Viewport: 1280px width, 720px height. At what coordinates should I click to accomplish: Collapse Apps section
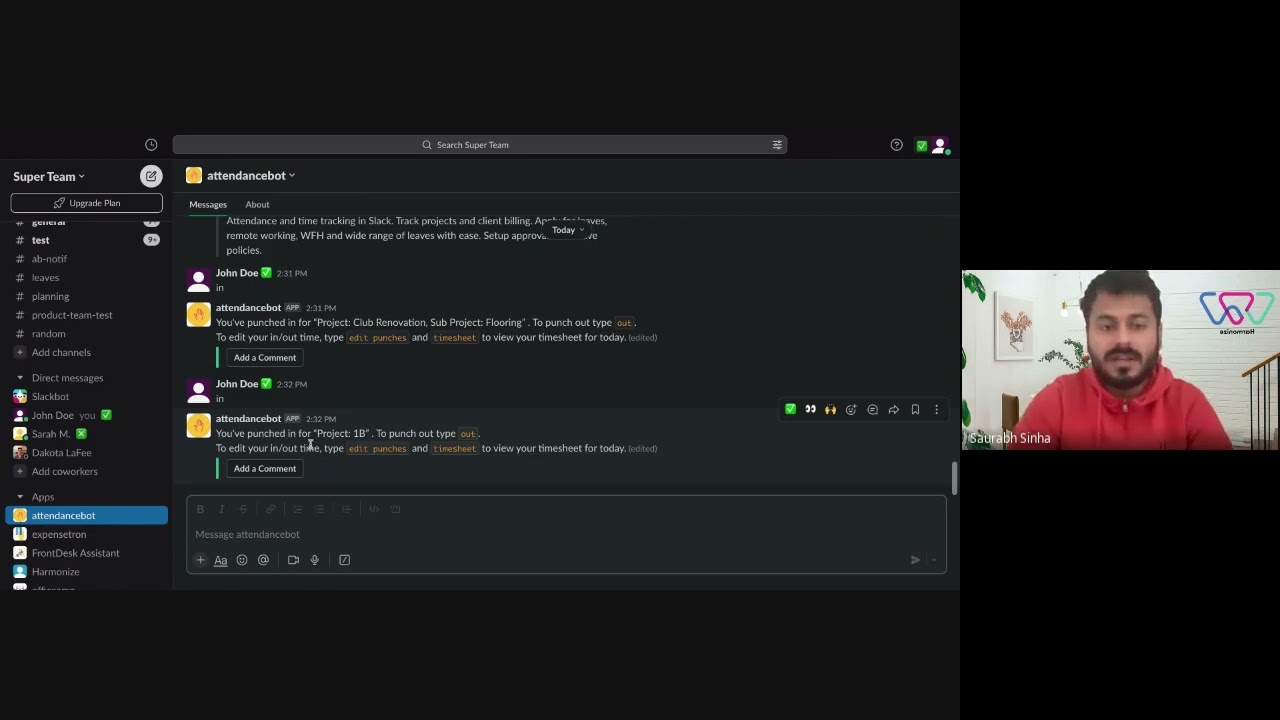coord(20,497)
